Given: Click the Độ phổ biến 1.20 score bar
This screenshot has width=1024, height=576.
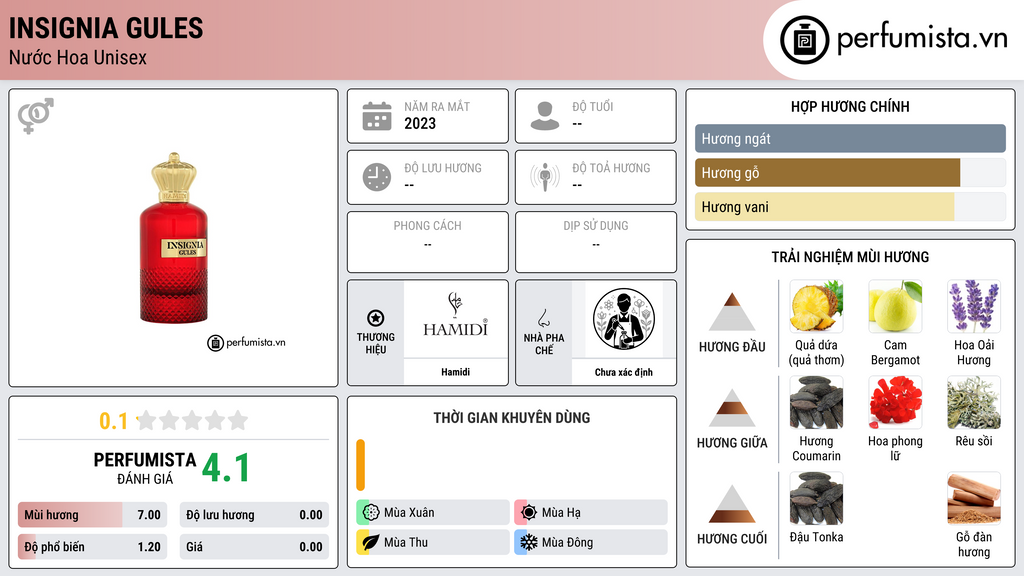Looking at the screenshot, I should 93,547.
